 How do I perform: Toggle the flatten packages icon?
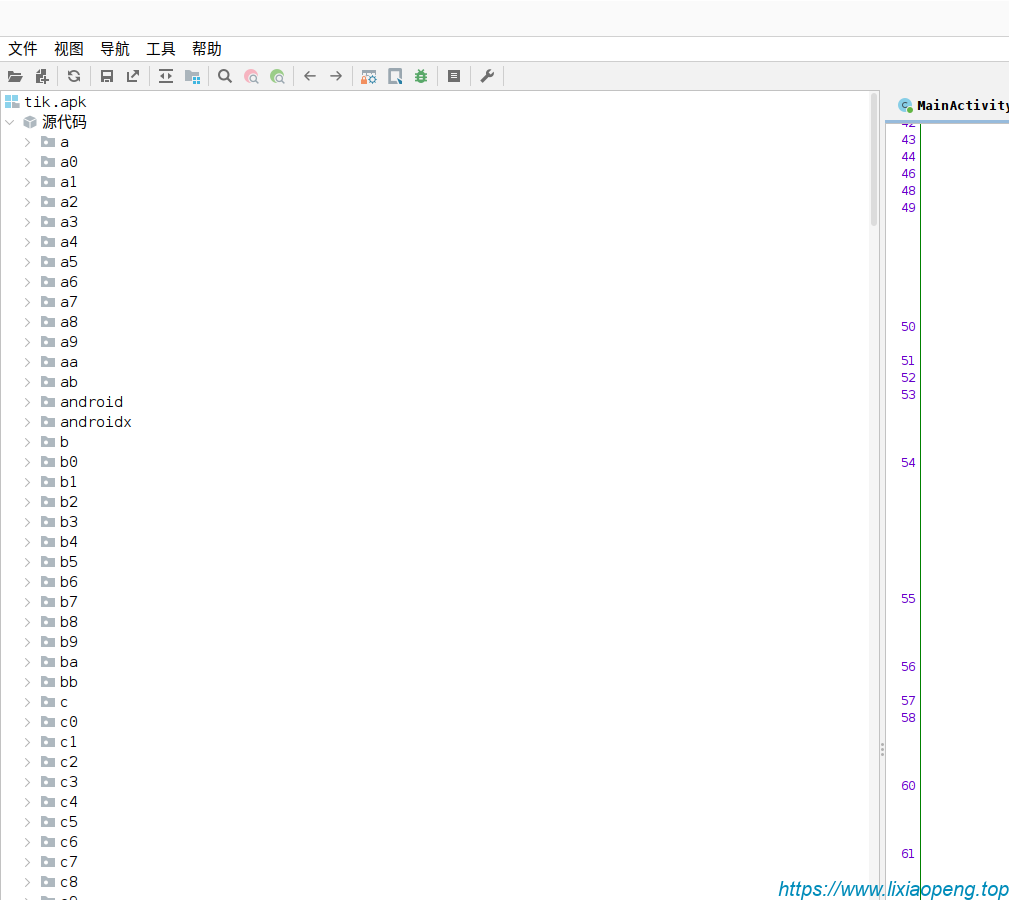[x=192, y=76]
